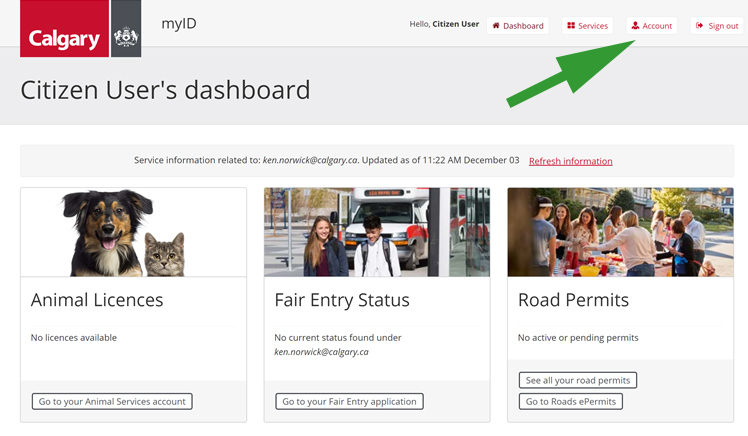Click the block party photo

pos(621,232)
